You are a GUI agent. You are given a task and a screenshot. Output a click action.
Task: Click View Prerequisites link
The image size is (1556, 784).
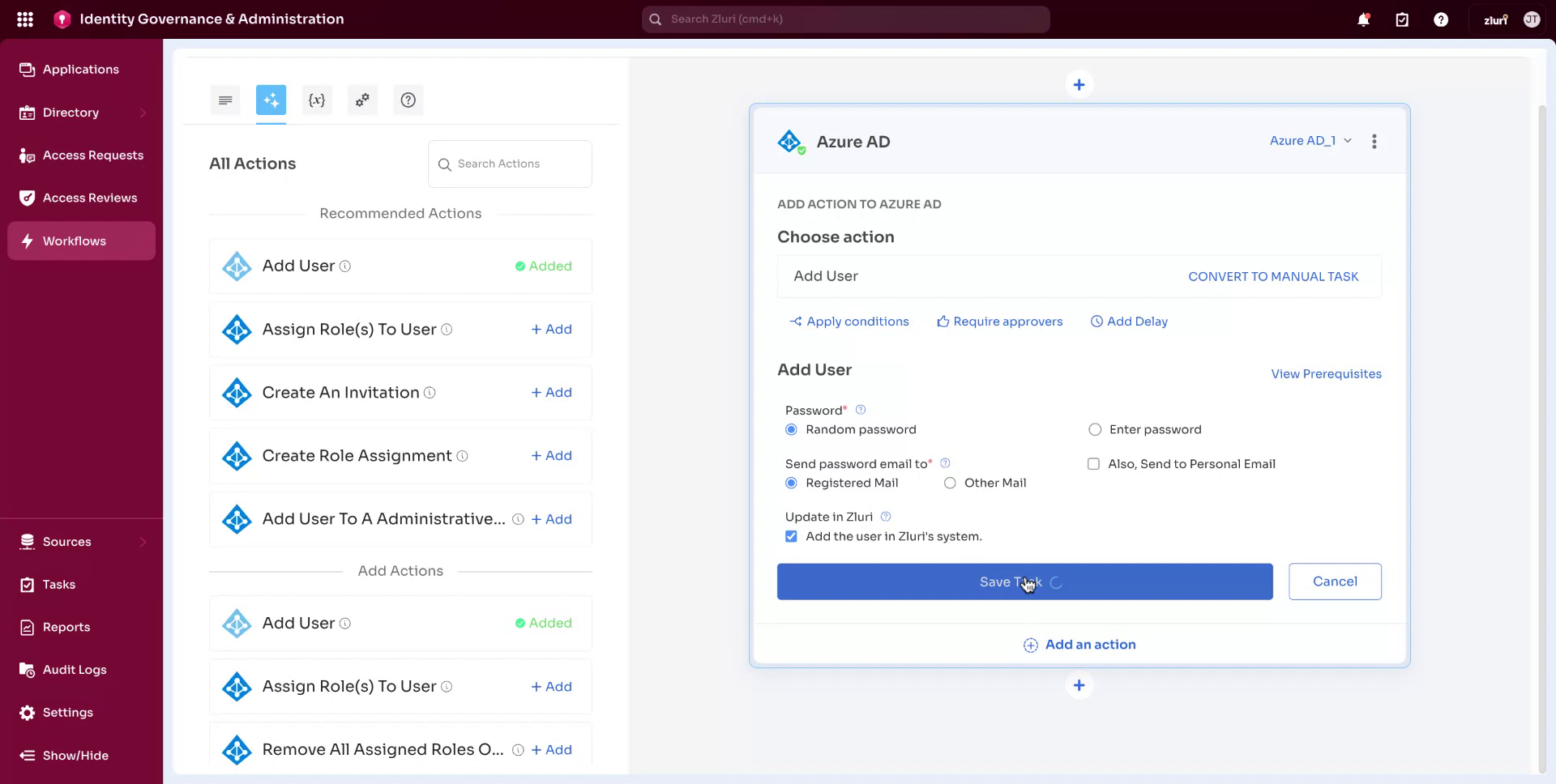click(x=1326, y=373)
